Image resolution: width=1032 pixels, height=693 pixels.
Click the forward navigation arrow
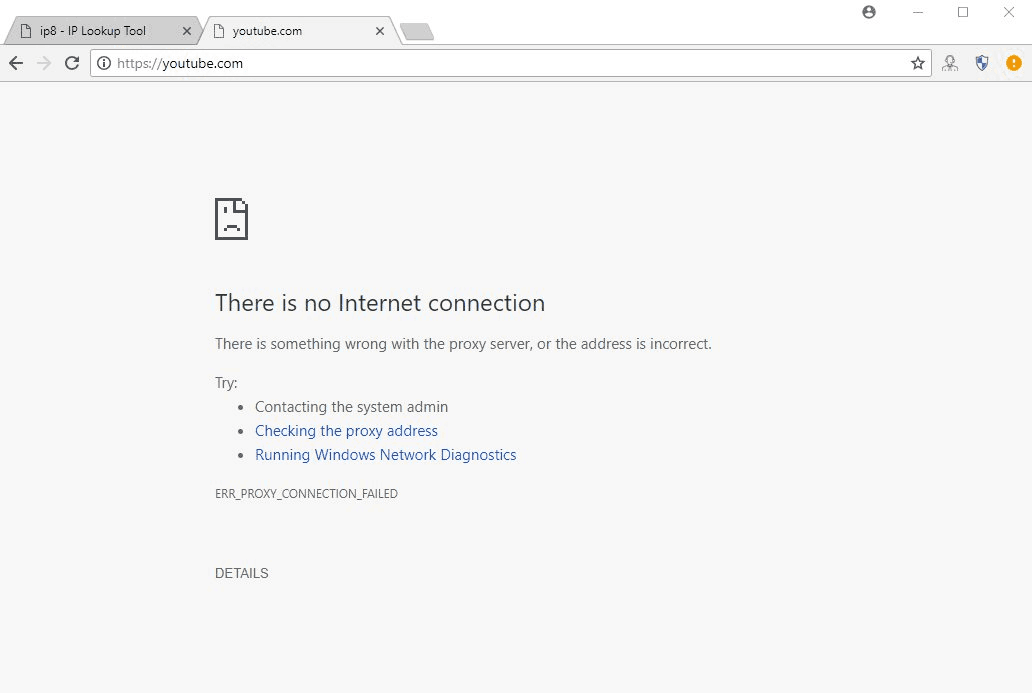(44, 63)
